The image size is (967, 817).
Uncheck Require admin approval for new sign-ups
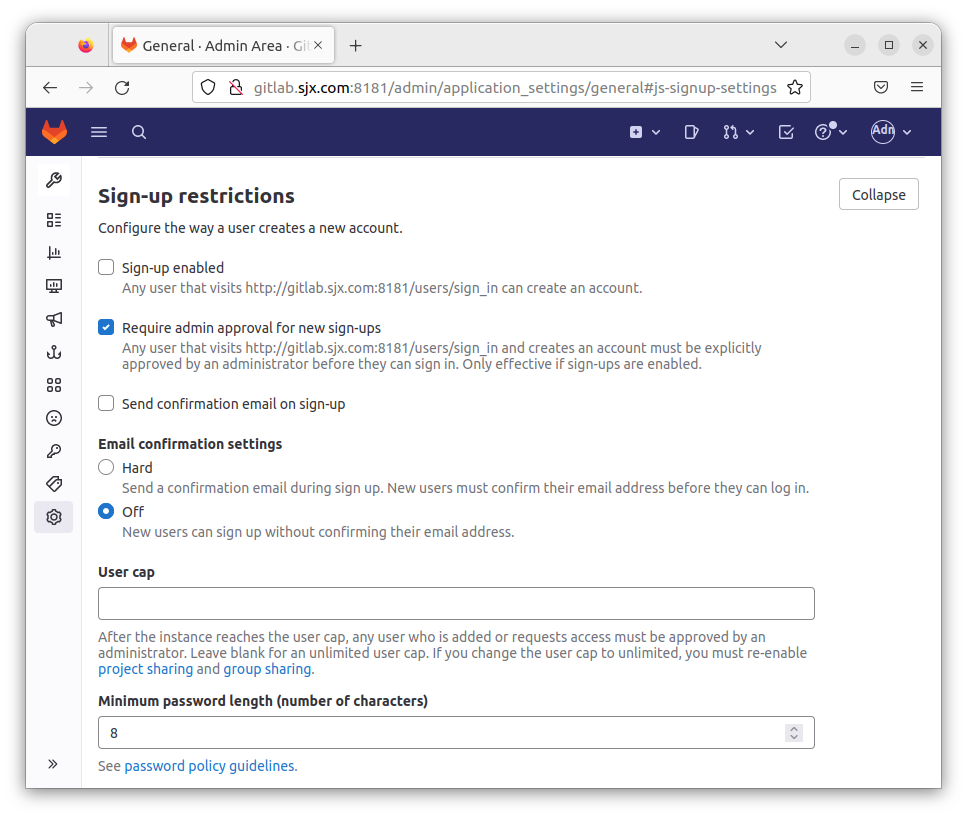(106, 328)
